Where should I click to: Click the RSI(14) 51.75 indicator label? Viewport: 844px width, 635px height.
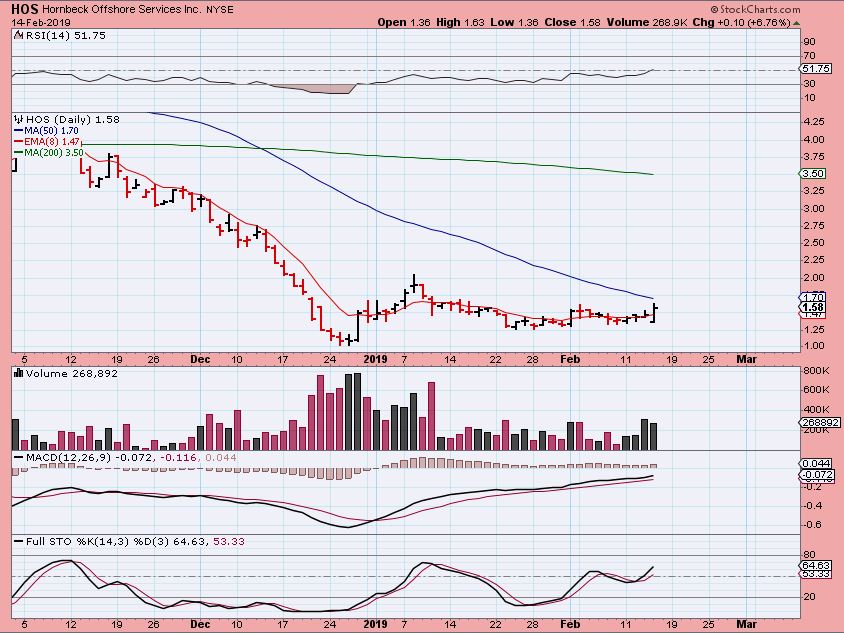66,36
